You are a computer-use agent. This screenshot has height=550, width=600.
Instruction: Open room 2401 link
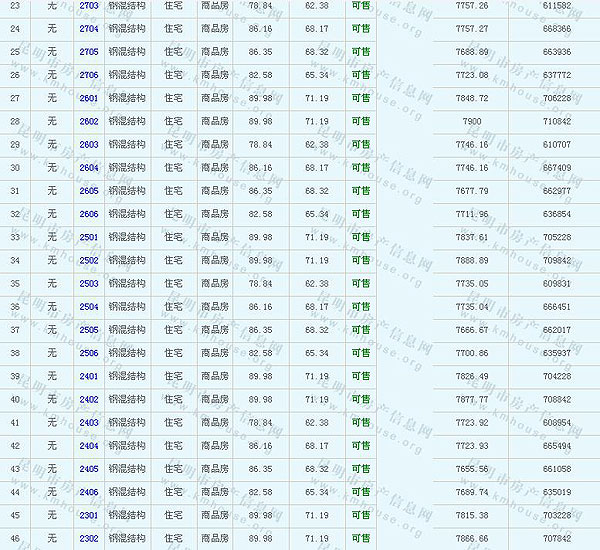point(88,376)
